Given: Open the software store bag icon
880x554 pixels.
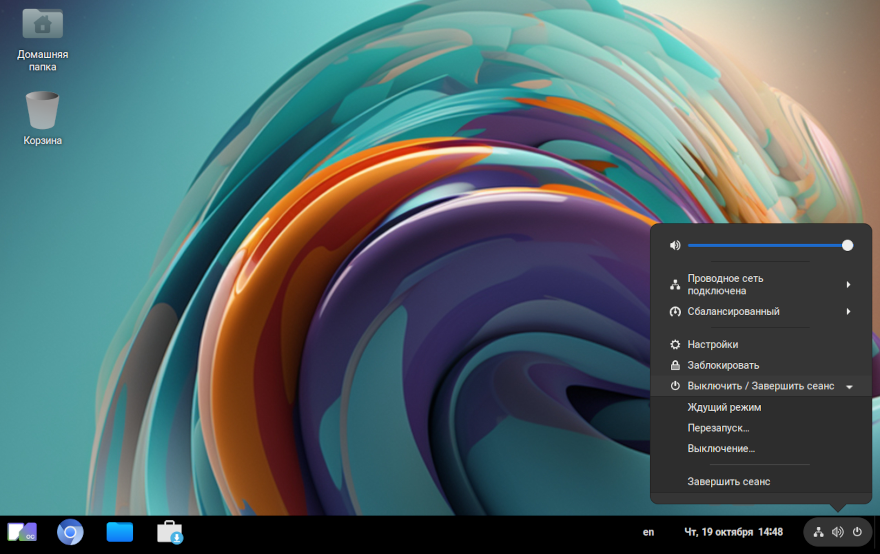Looking at the screenshot, I should 170,532.
